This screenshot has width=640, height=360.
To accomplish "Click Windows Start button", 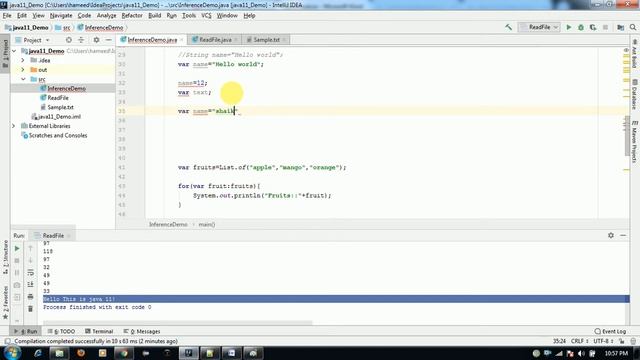I will tap(12, 353).
